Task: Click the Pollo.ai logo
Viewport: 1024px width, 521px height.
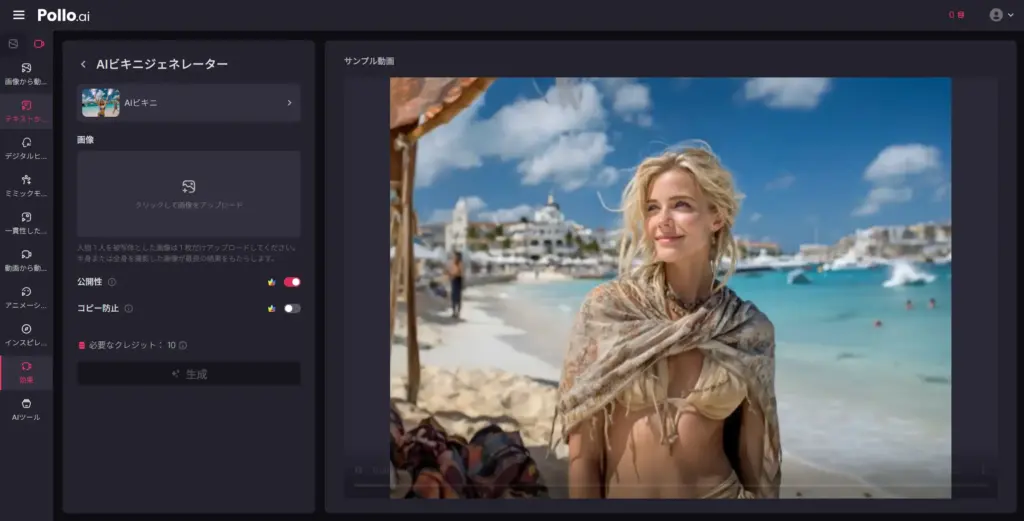Action: [x=63, y=15]
